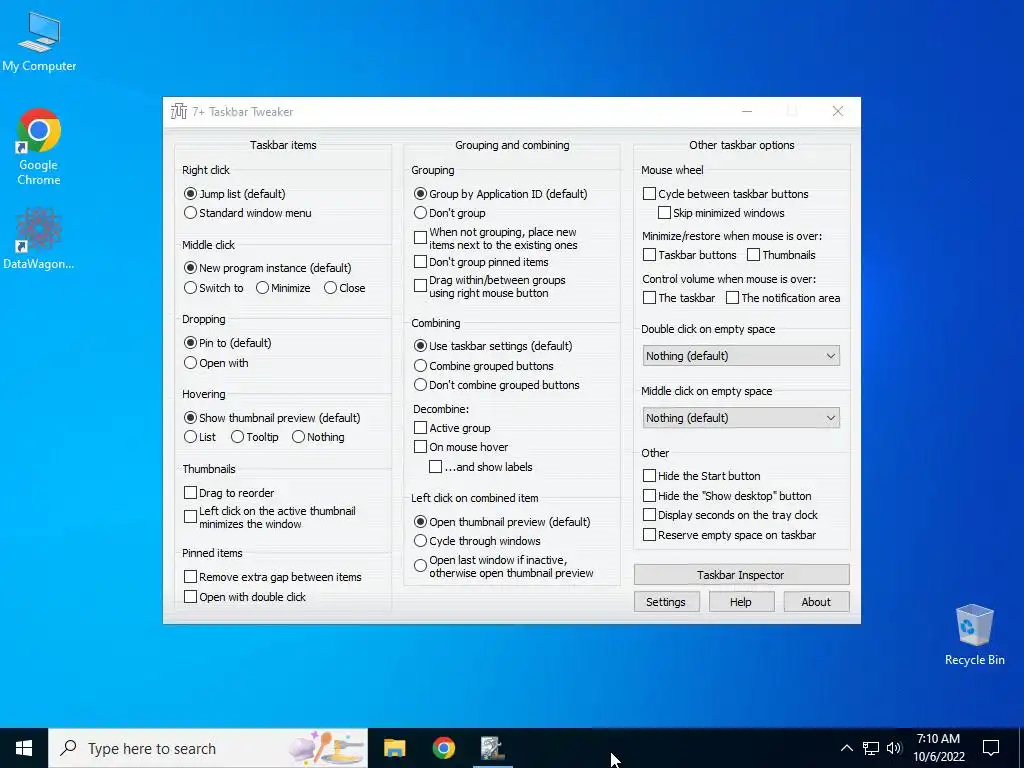The image size is (1024, 768).
Task: Select Cycle through windows option
Action: pos(477,541)
